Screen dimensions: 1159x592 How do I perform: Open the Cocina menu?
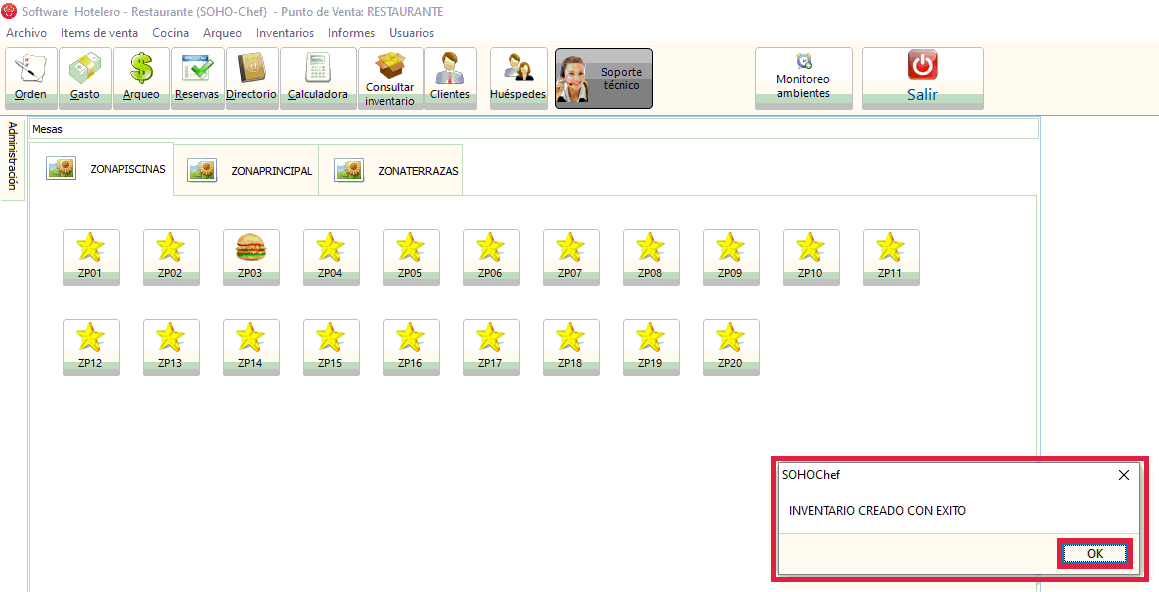[170, 33]
